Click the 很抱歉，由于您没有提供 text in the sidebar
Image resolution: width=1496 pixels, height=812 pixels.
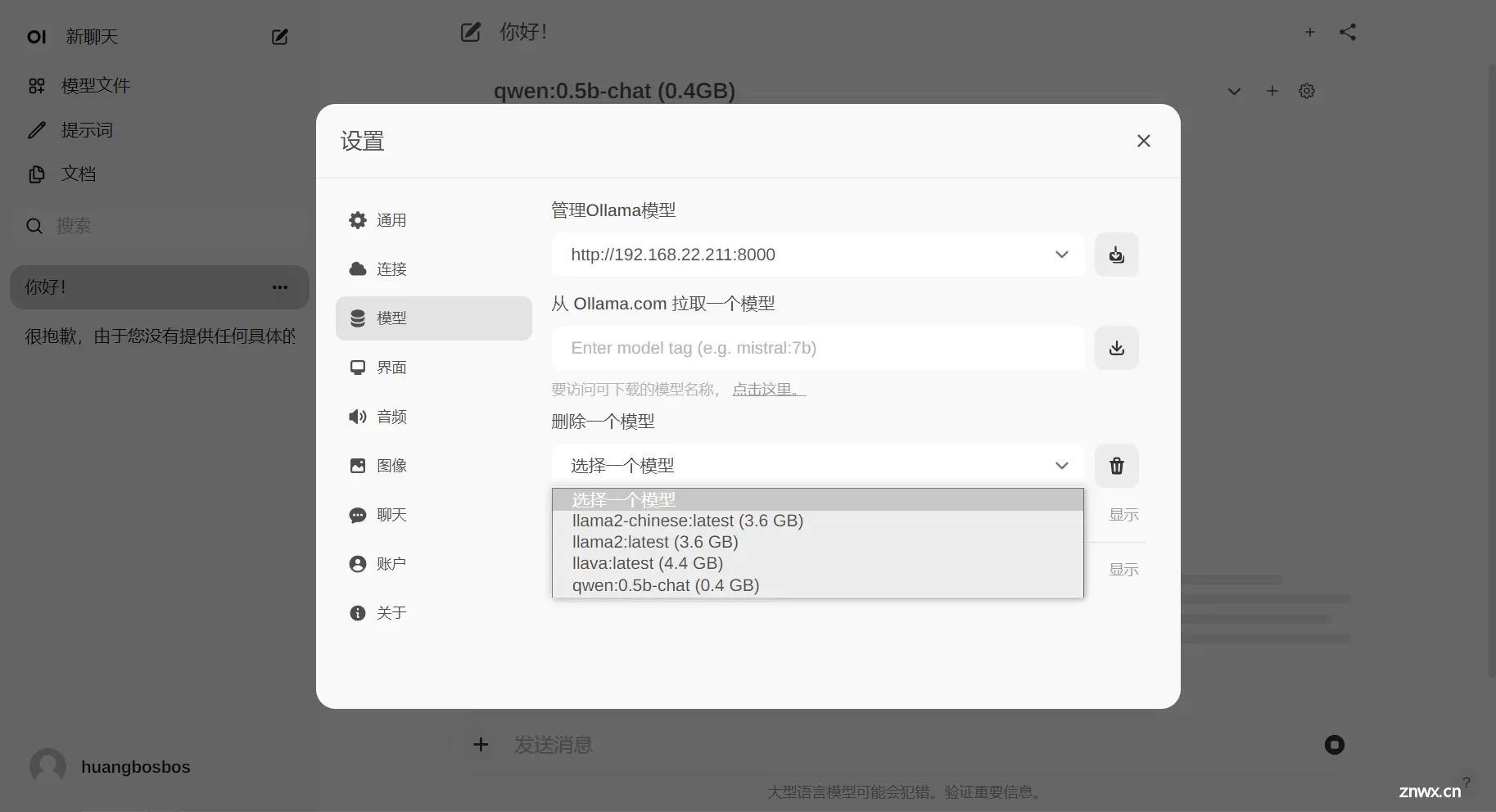point(160,336)
